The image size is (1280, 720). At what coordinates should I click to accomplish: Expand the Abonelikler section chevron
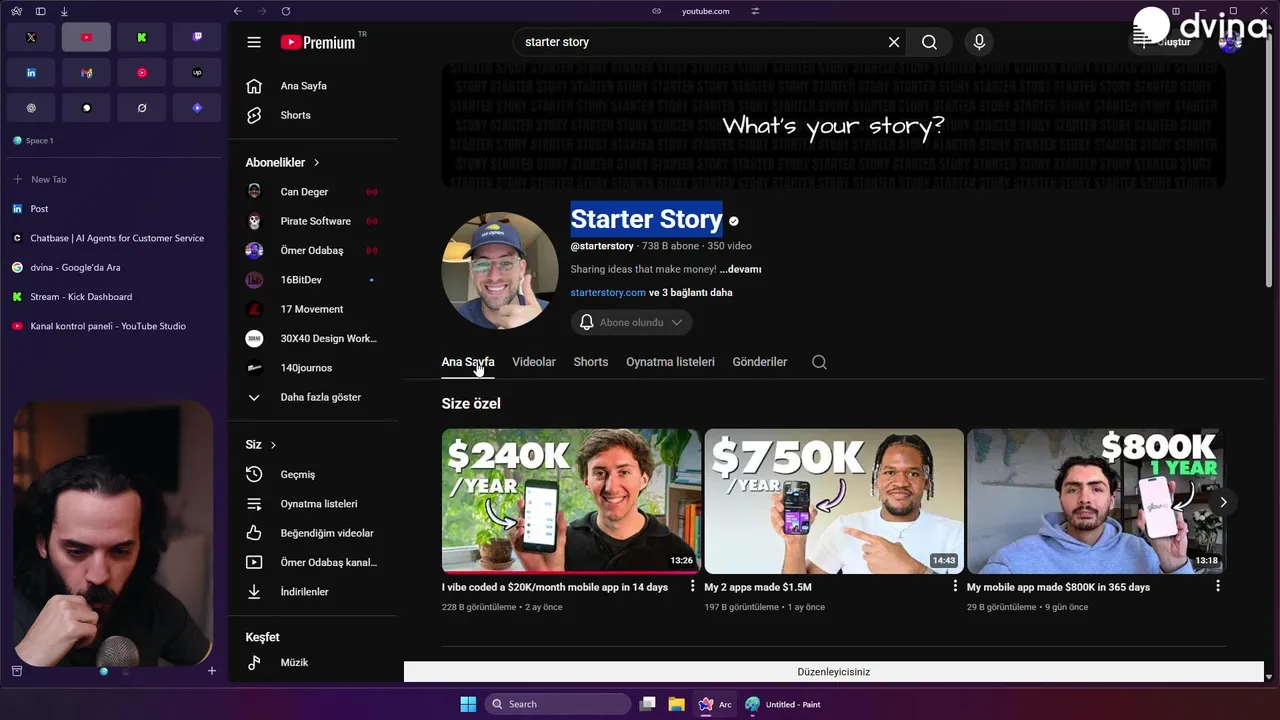(x=316, y=162)
